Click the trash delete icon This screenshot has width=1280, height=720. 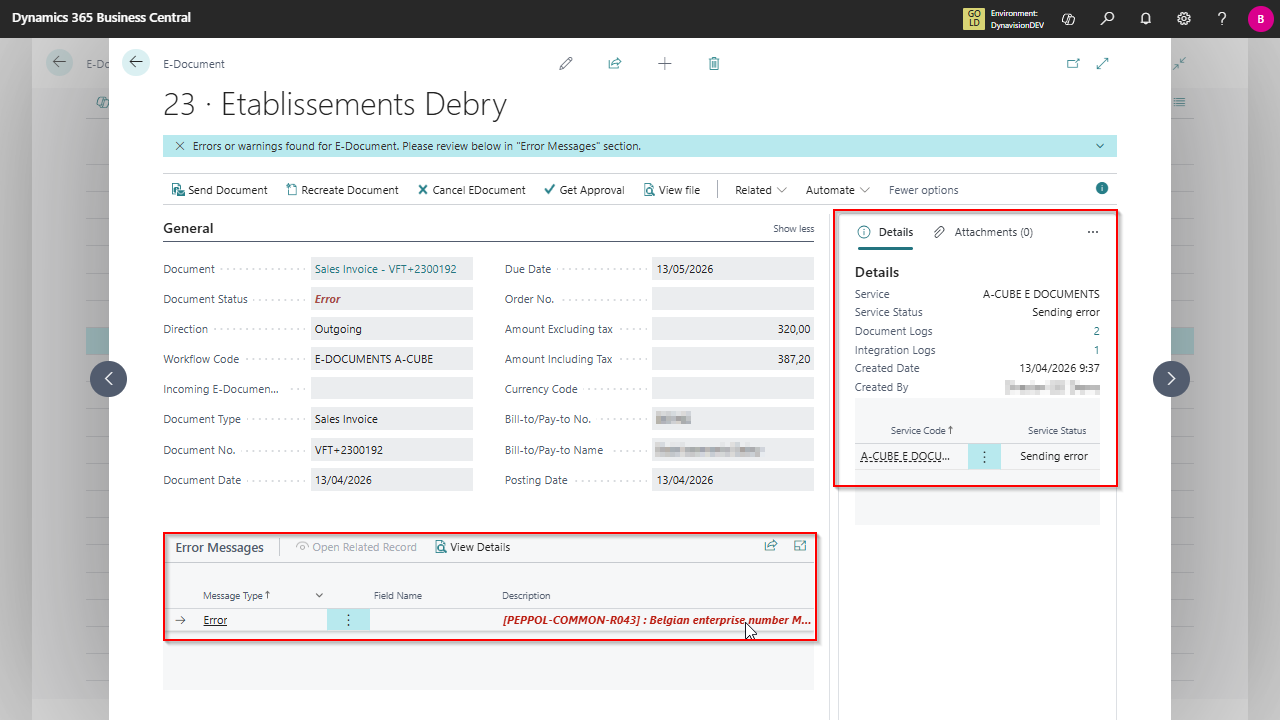coord(714,63)
